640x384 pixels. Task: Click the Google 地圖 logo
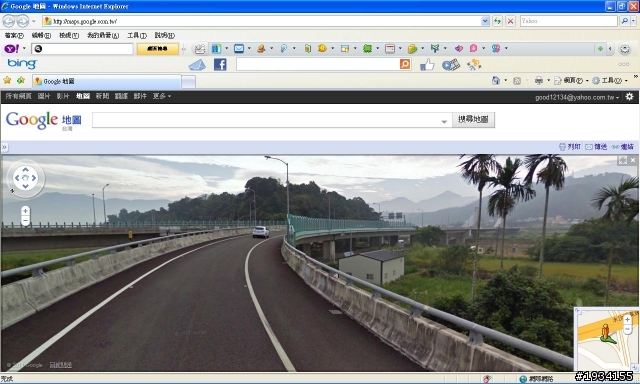(44, 120)
